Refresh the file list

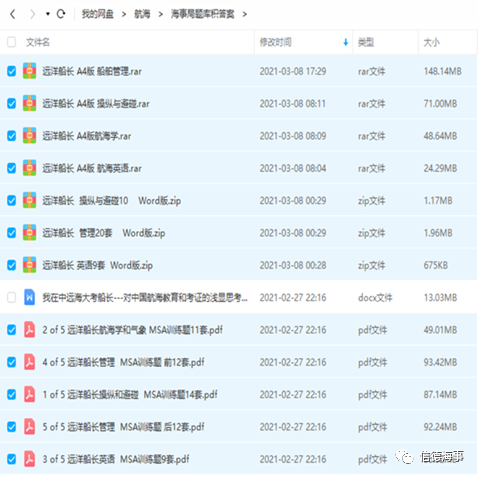coord(61,14)
